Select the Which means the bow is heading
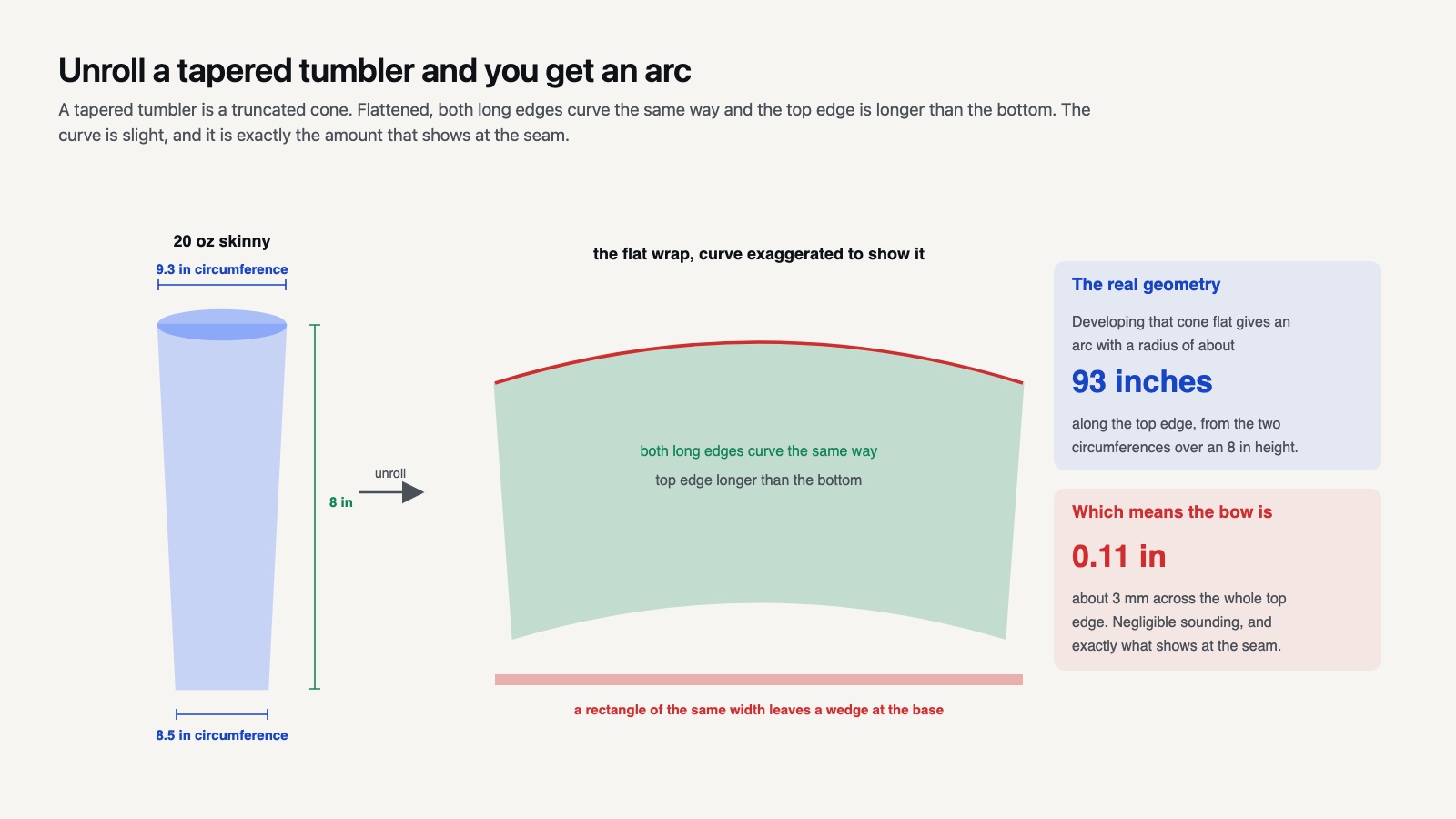Image resolution: width=1456 pixels, height=819 pixels. 1172,511
